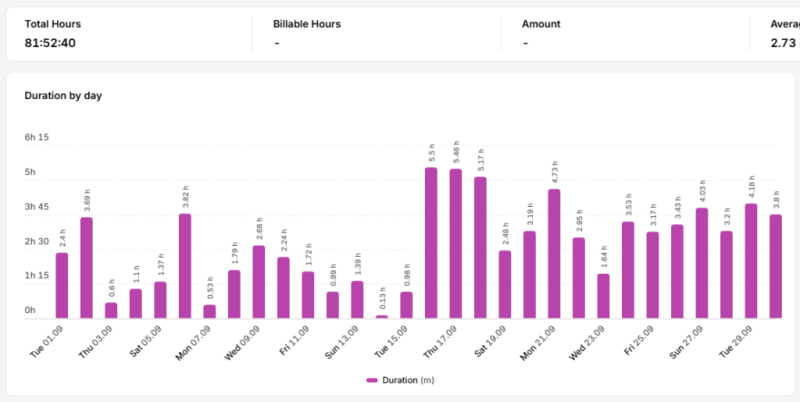This screenshot has width=800, height=402.
Task: Click the Amount heading
Action: pos(541,24)
